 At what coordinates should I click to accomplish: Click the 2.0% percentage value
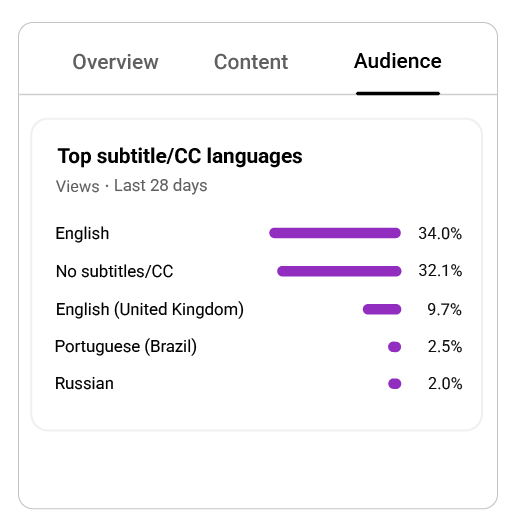pyautogui.click(x=445, y=384)
